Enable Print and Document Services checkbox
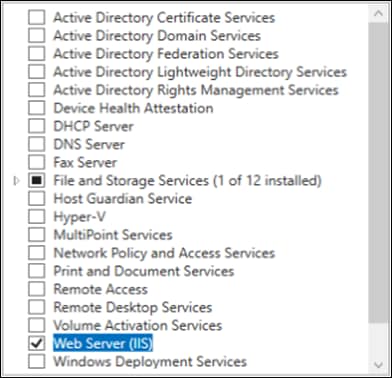392x378 pixels. pyautogui.click(x=37, y=271)
